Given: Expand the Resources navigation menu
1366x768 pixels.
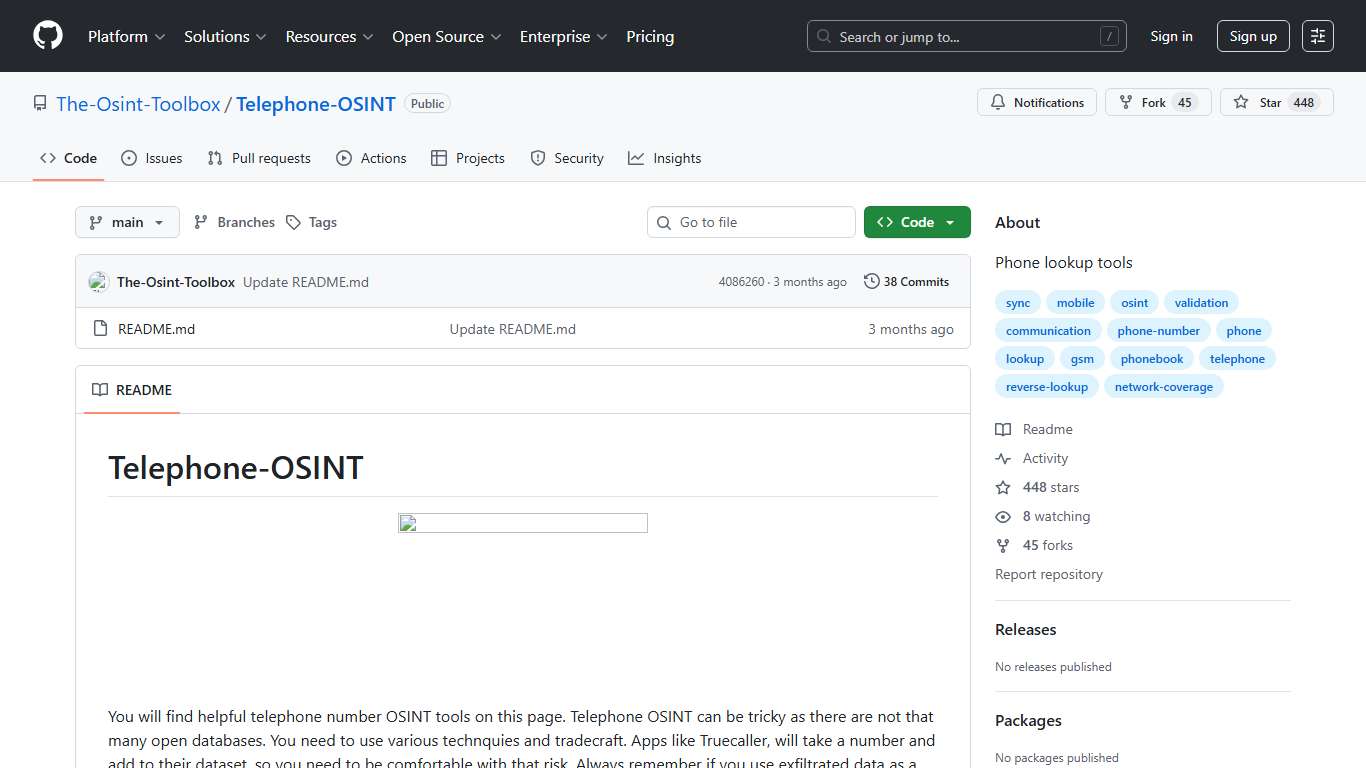Looking at the screenshot, I should tap(328, 36).
